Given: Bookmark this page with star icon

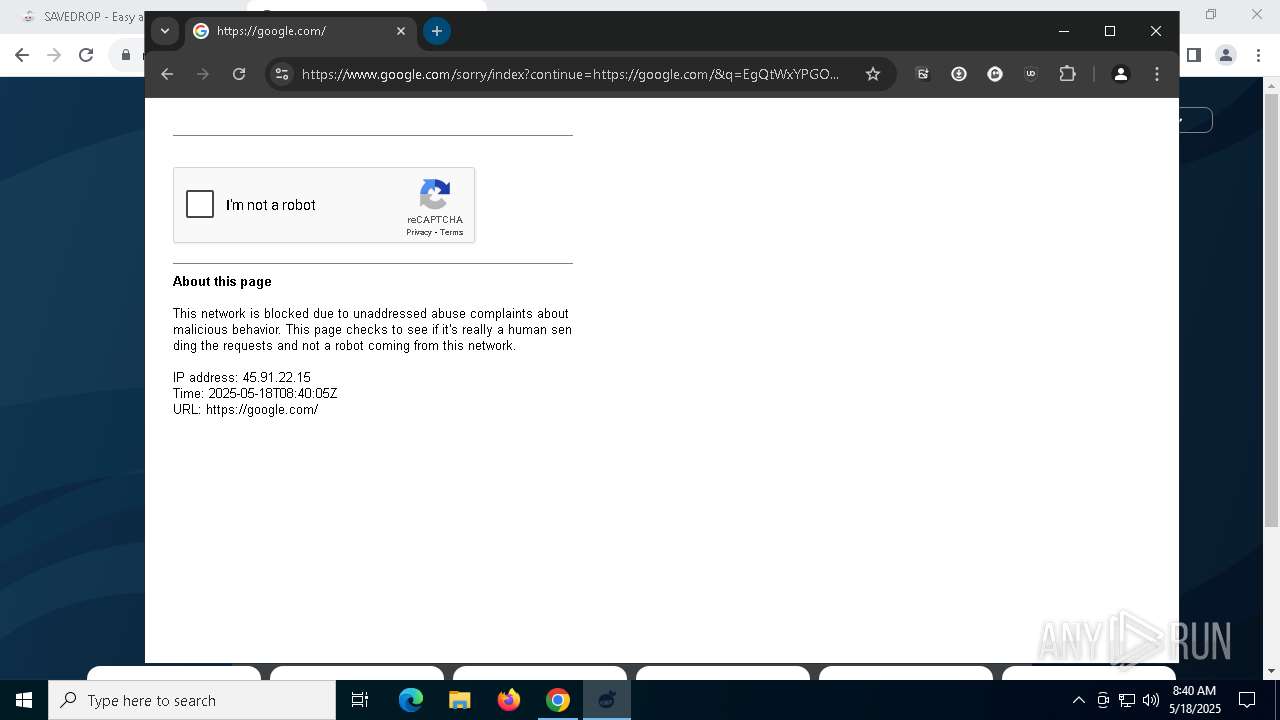Looking at the screenshot, I should [873, 74].
